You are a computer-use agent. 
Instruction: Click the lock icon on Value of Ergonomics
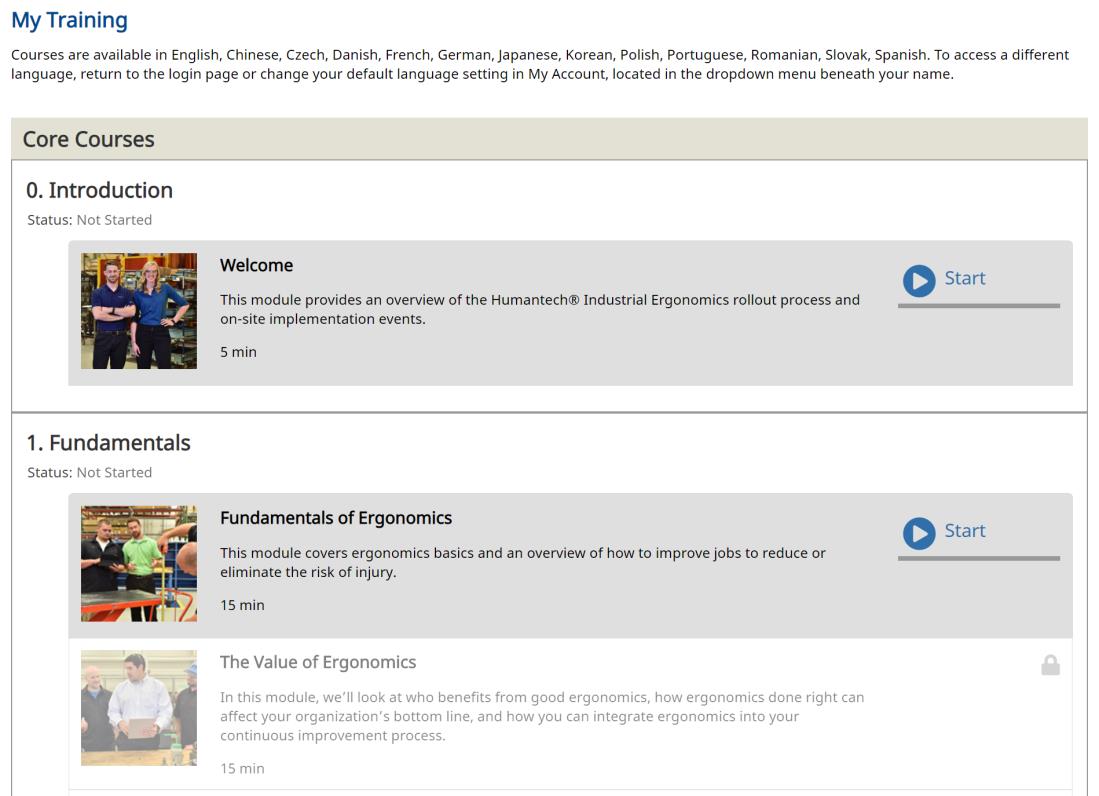click(1050, 664)
